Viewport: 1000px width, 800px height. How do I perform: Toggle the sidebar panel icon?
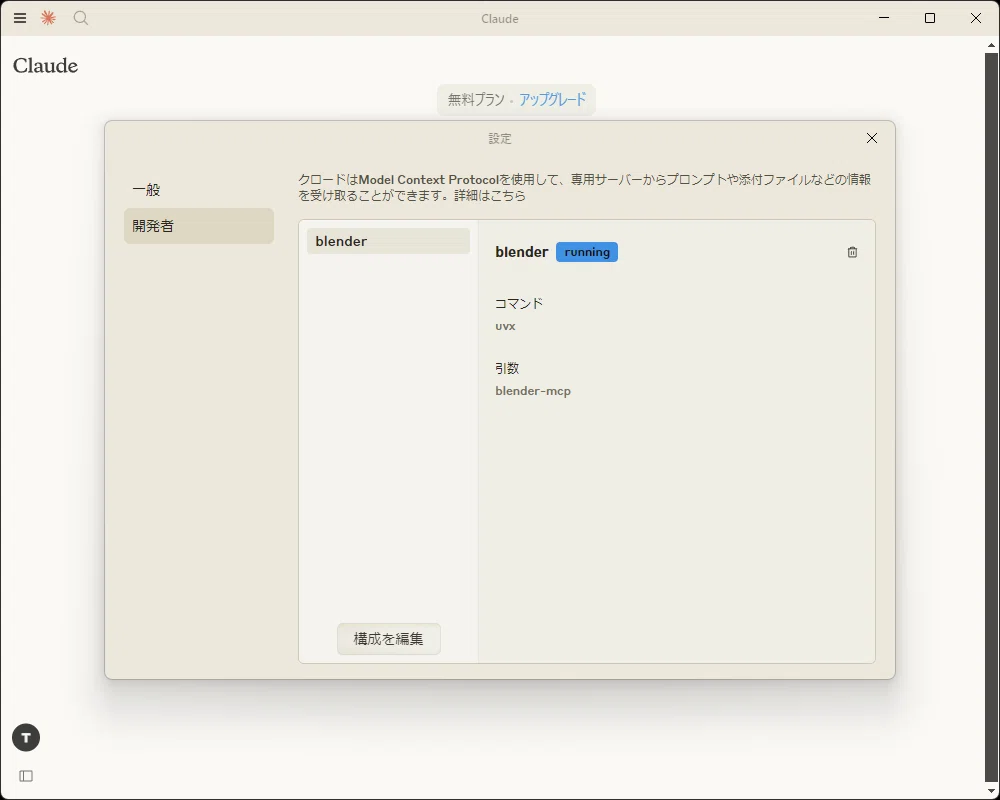pyautogui.click(x=26, y=776)
